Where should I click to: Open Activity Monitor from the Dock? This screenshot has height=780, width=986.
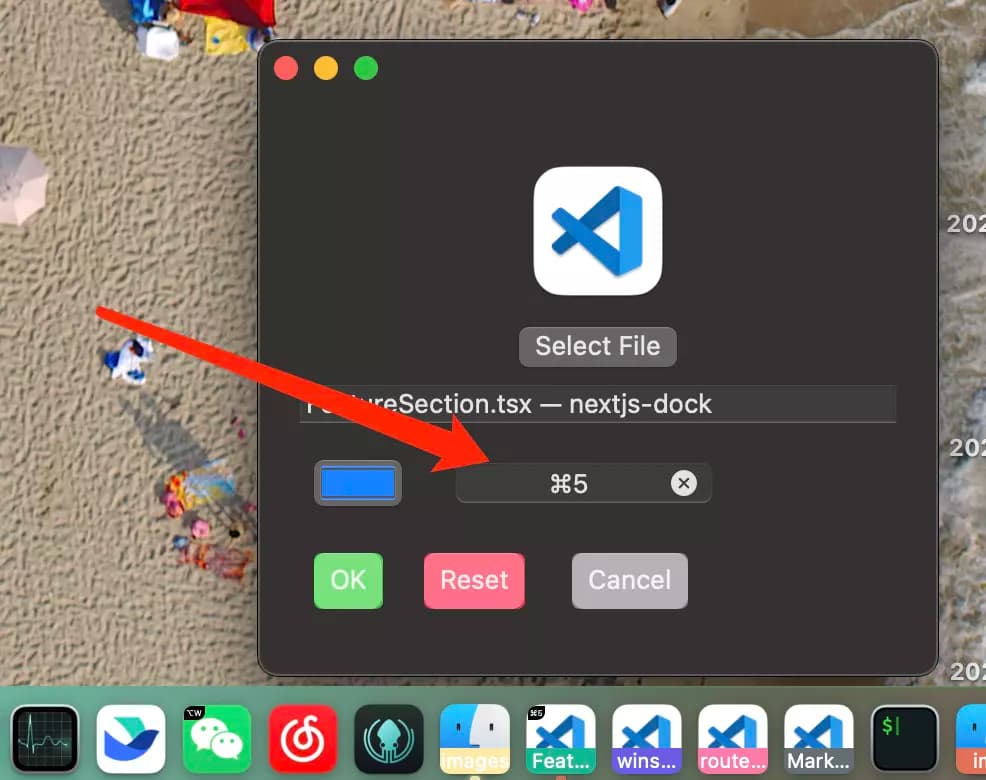(45, 738)
